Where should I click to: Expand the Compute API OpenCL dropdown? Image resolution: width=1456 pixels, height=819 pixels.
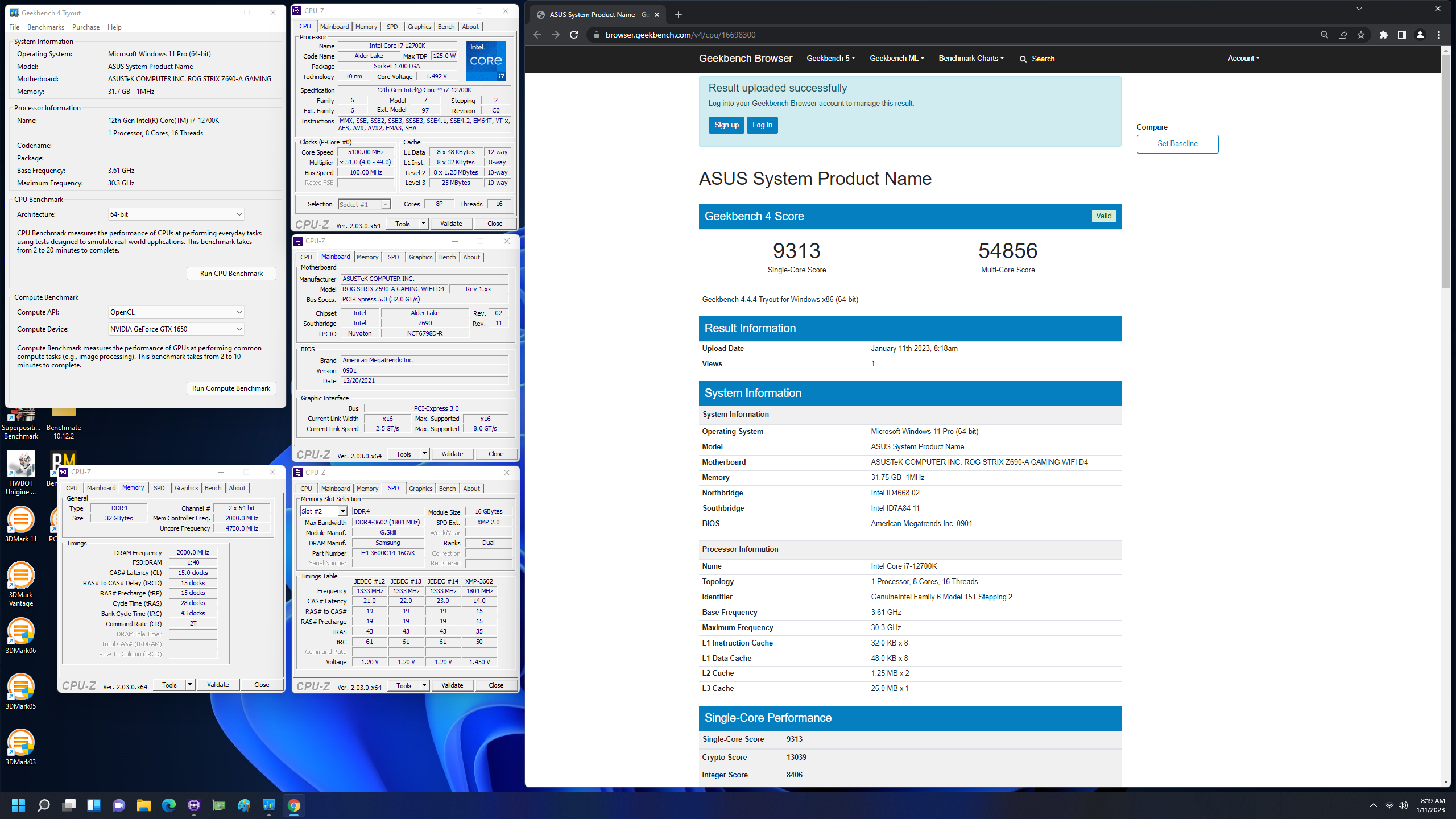tap(176, 312)
